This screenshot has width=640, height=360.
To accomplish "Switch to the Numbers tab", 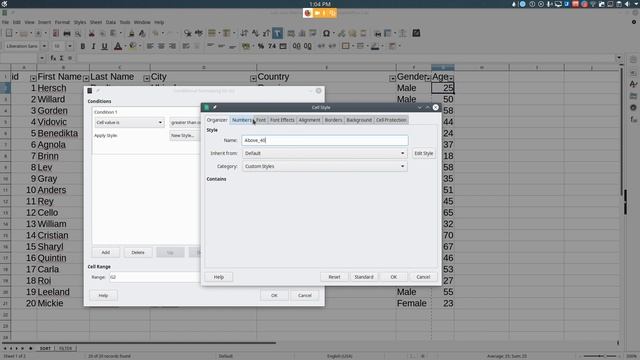I will [x=242, y=120].
